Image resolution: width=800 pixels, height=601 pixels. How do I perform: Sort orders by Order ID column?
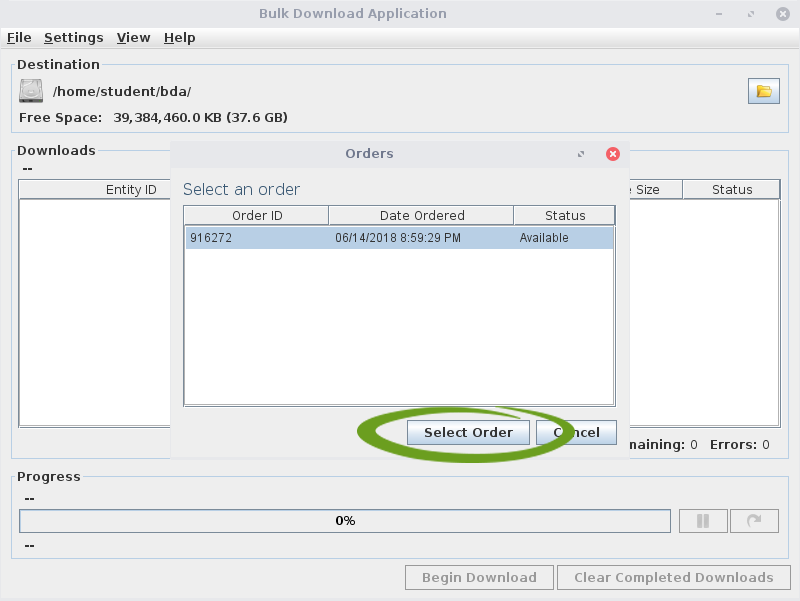[256, 215]
